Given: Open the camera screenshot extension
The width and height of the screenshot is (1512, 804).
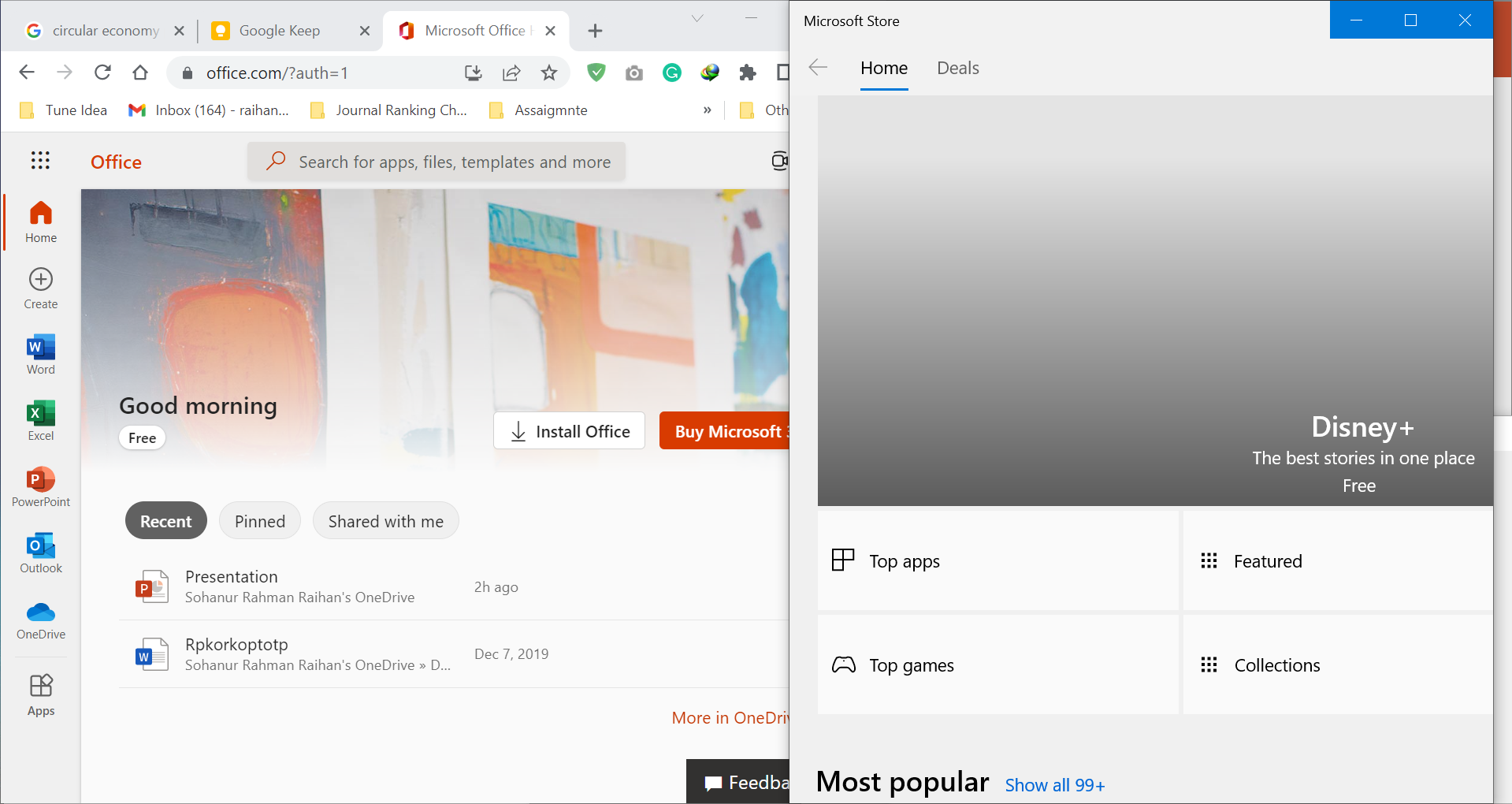Looking at the screenshot, I should pyautogui.click(x=634, y=73).
